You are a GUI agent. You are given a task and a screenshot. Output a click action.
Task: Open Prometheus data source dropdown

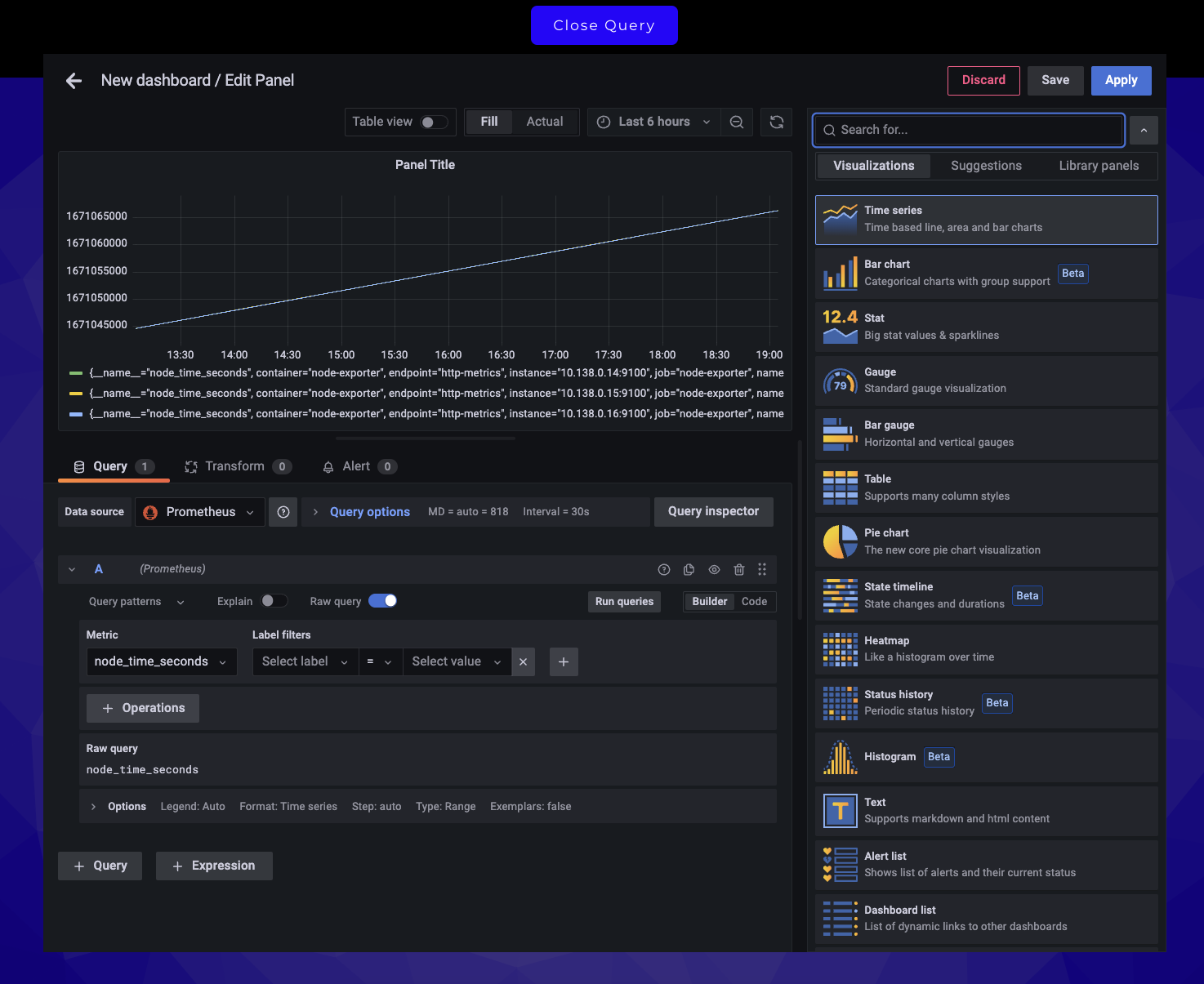200,512
